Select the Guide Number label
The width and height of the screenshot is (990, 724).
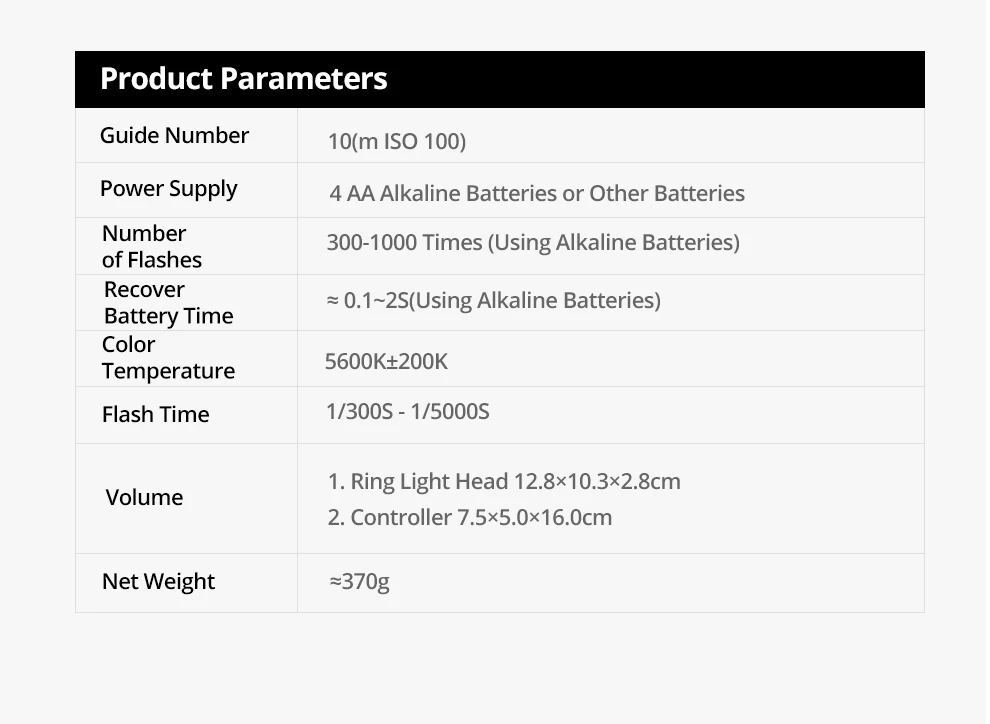point(174,135)
